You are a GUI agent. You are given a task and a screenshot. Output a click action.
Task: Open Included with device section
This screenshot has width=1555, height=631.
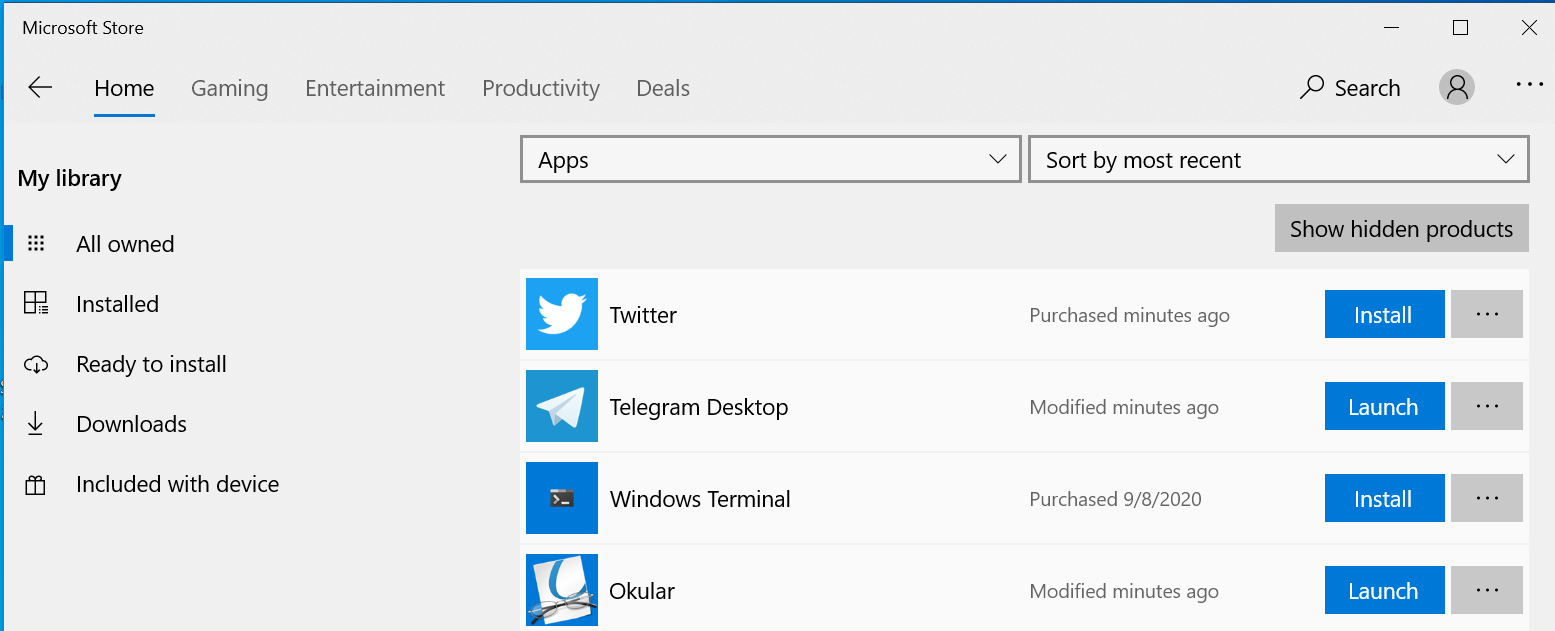pyautogui.click(x=177, y=484)
